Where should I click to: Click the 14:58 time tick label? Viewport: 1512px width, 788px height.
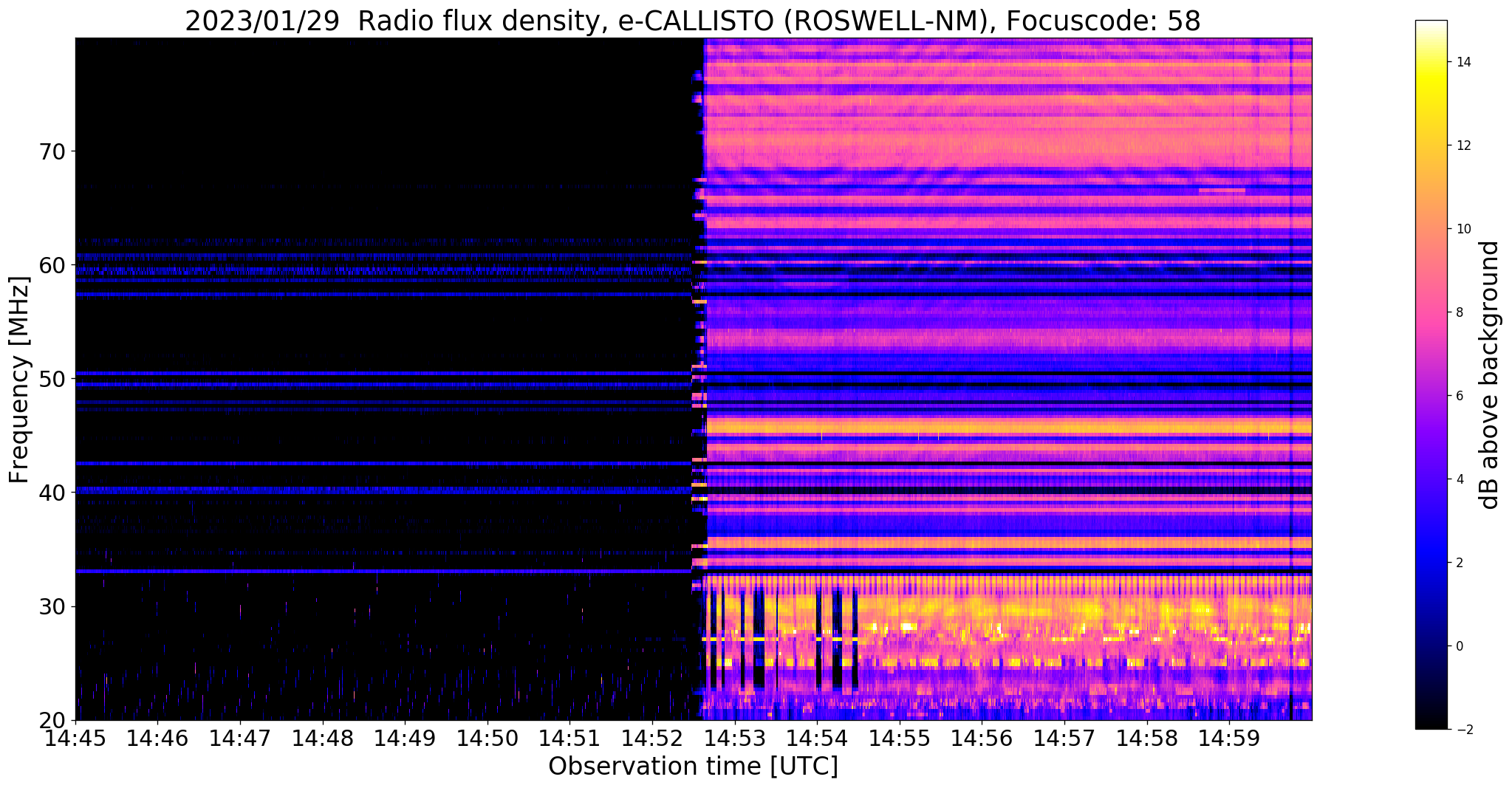pyautogui.click(x=1146, y=738)
